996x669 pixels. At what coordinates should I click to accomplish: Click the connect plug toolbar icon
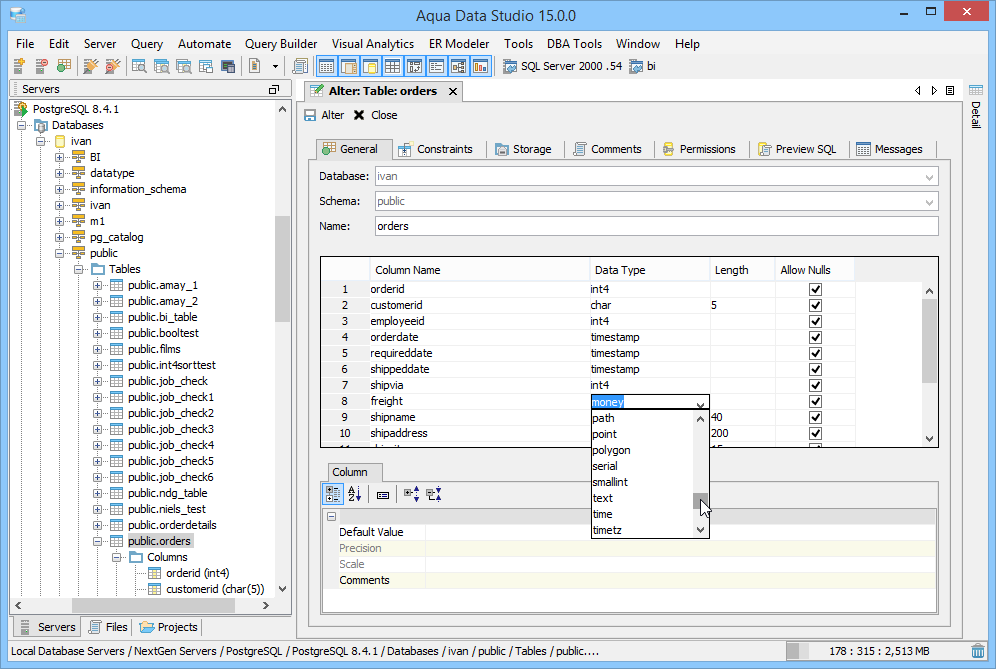point(91,66)
